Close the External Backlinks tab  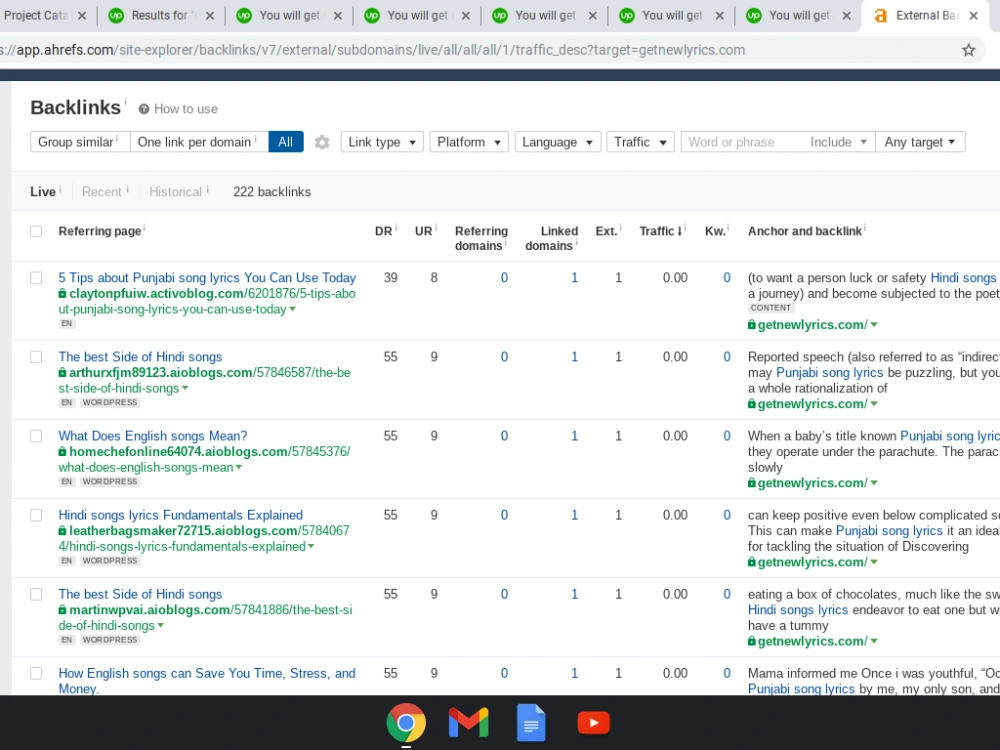pyautogui.click(x=973, y=15)
